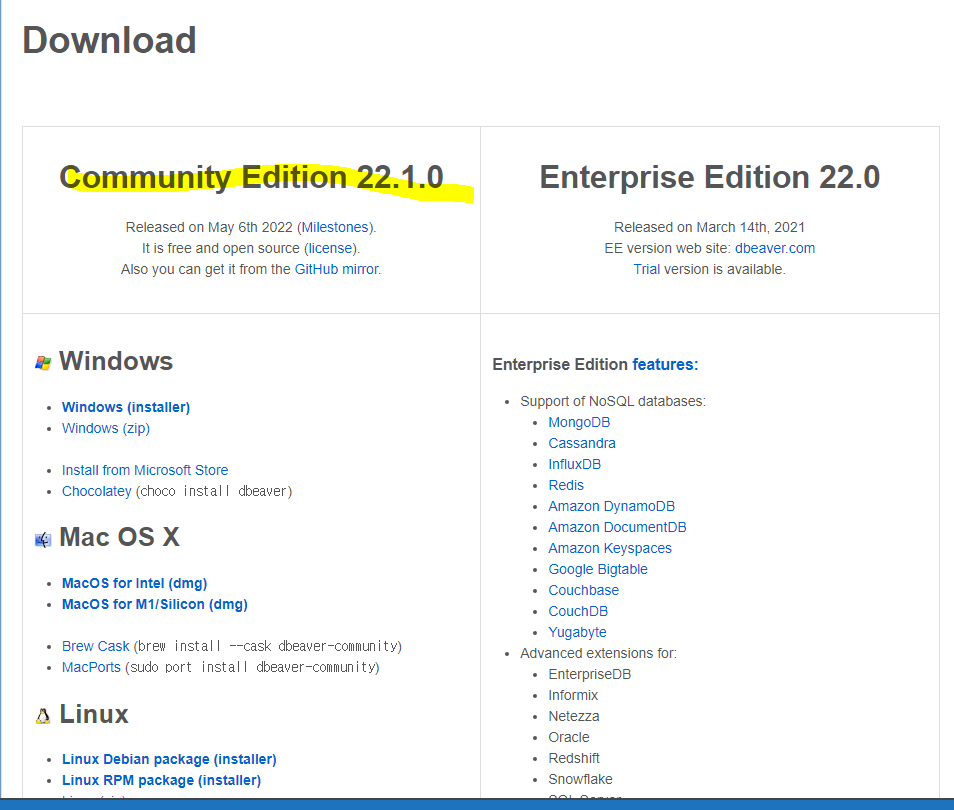Click the EnterpriseDB list item

pyautogui.click(x=590, y=674)
